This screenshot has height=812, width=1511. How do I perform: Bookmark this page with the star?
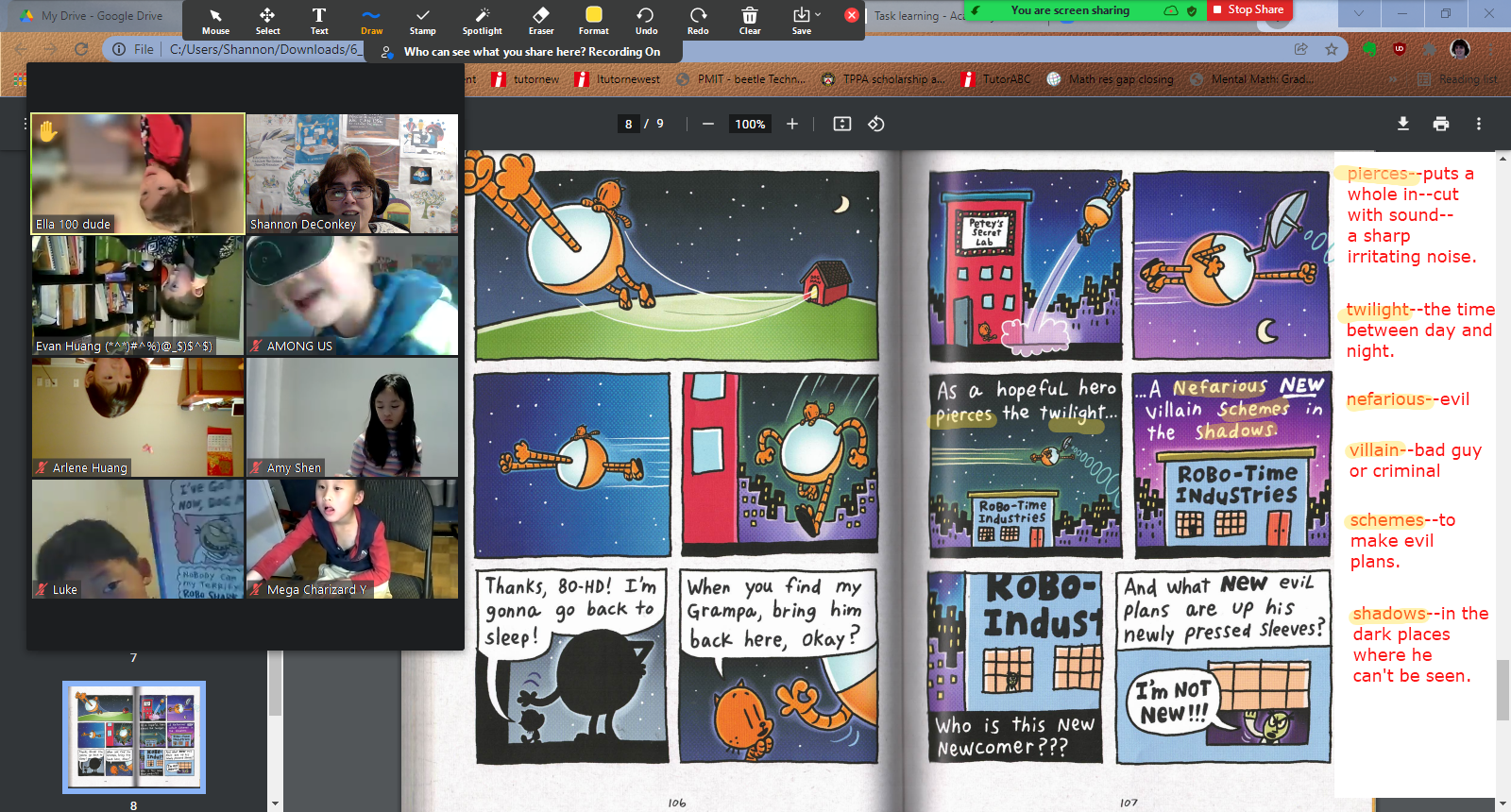point(1332,49)
